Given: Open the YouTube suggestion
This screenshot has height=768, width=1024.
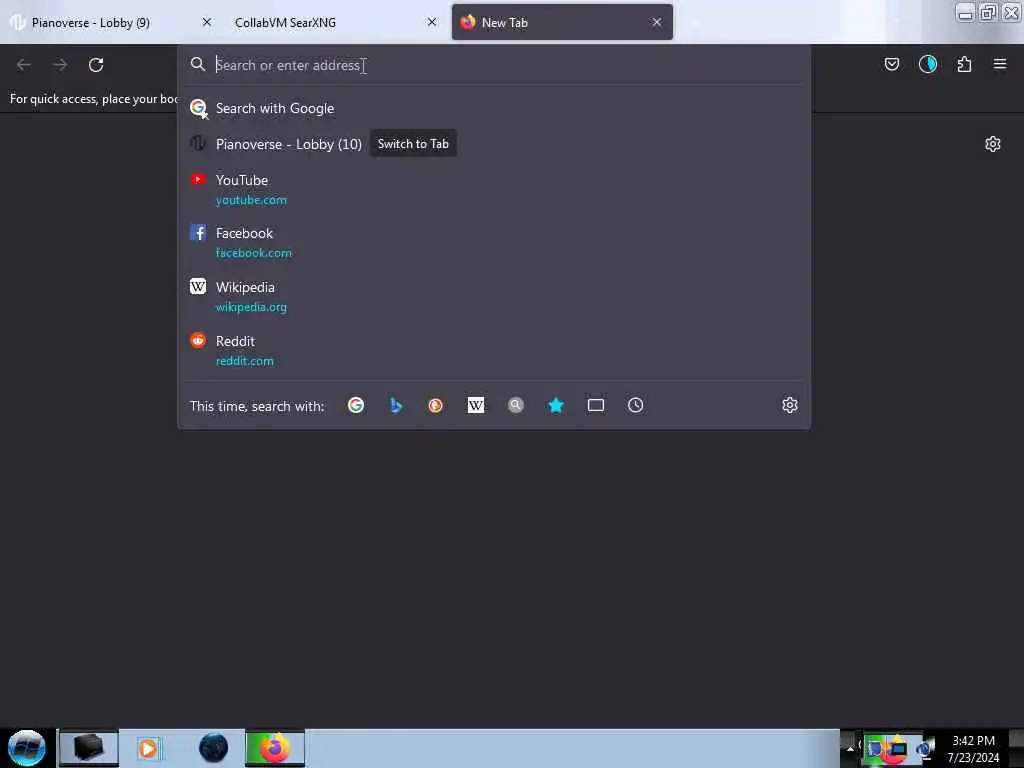Looking at the screenshot, I should [494, 189].
